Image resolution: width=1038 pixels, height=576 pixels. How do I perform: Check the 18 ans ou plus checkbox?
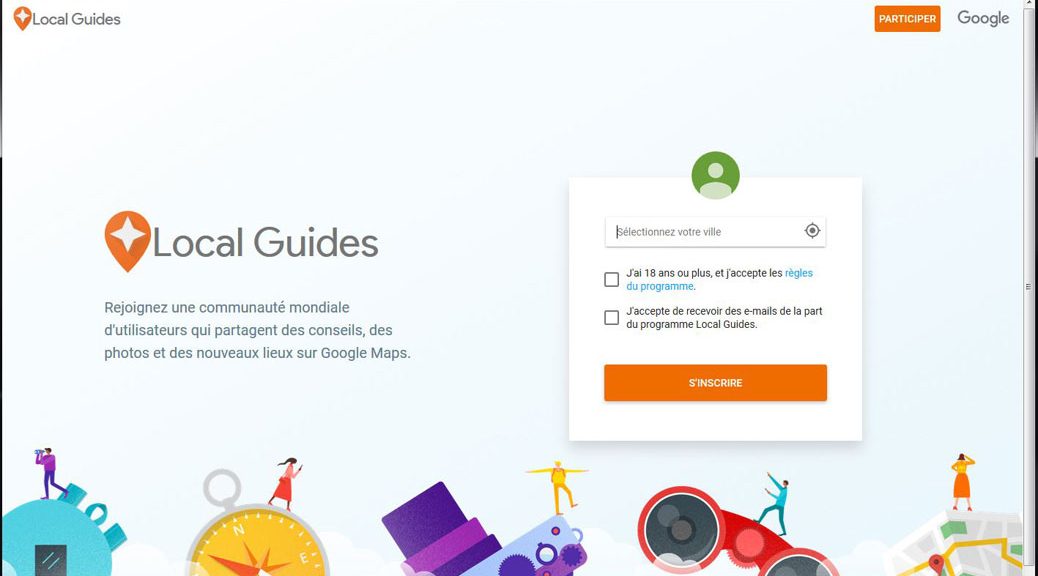(611, 279)
